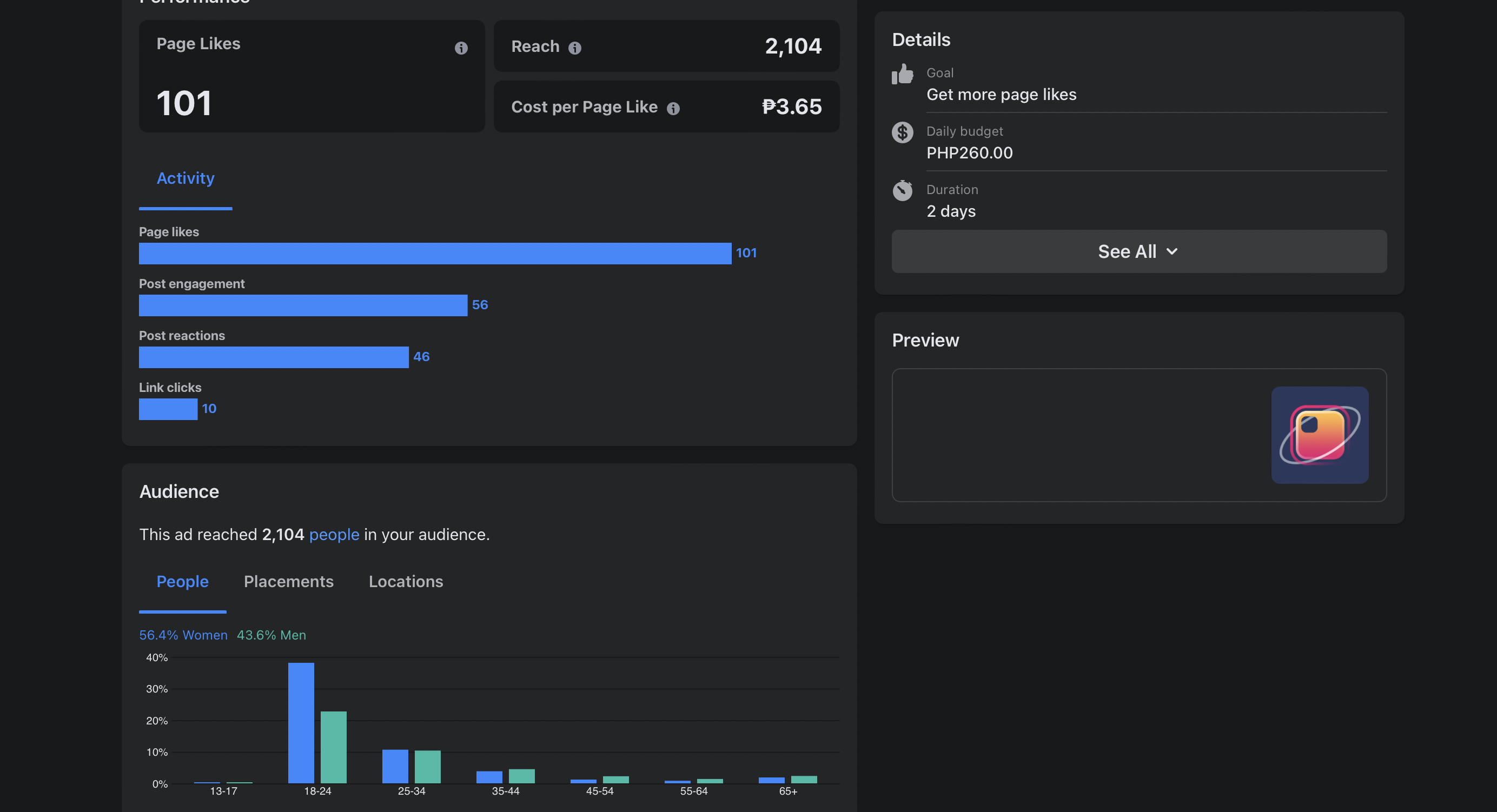Click the 2 days duration value
The width and height of the screenshot is (1497, 812).
pos(951,211)
